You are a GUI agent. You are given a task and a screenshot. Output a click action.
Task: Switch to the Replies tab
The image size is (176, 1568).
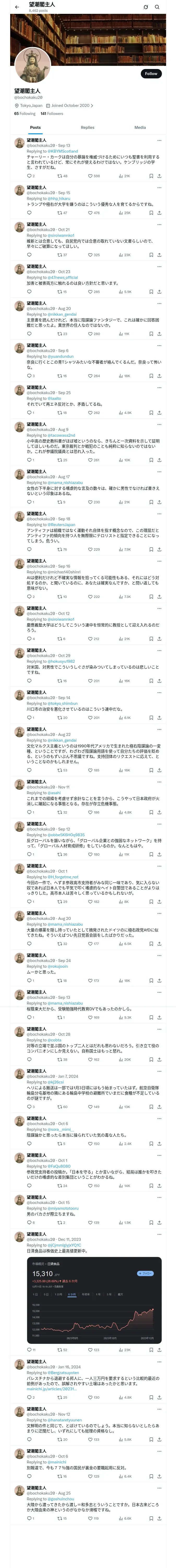(87, 127)
